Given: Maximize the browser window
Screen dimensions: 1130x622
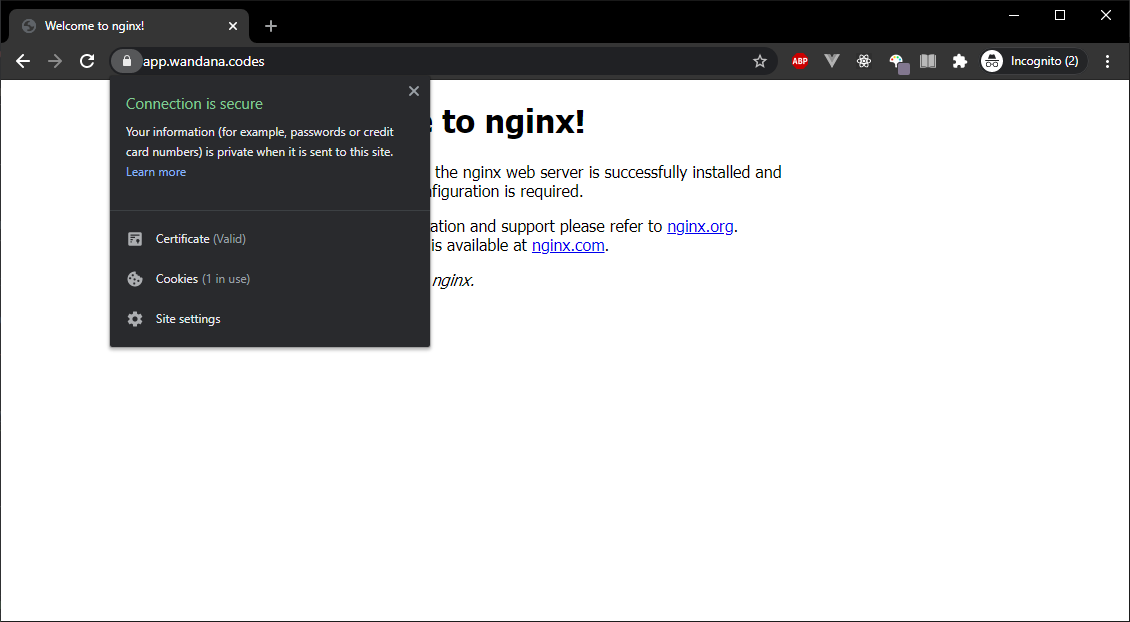Looking at the screenshot, I should [x=1060, y=15].
